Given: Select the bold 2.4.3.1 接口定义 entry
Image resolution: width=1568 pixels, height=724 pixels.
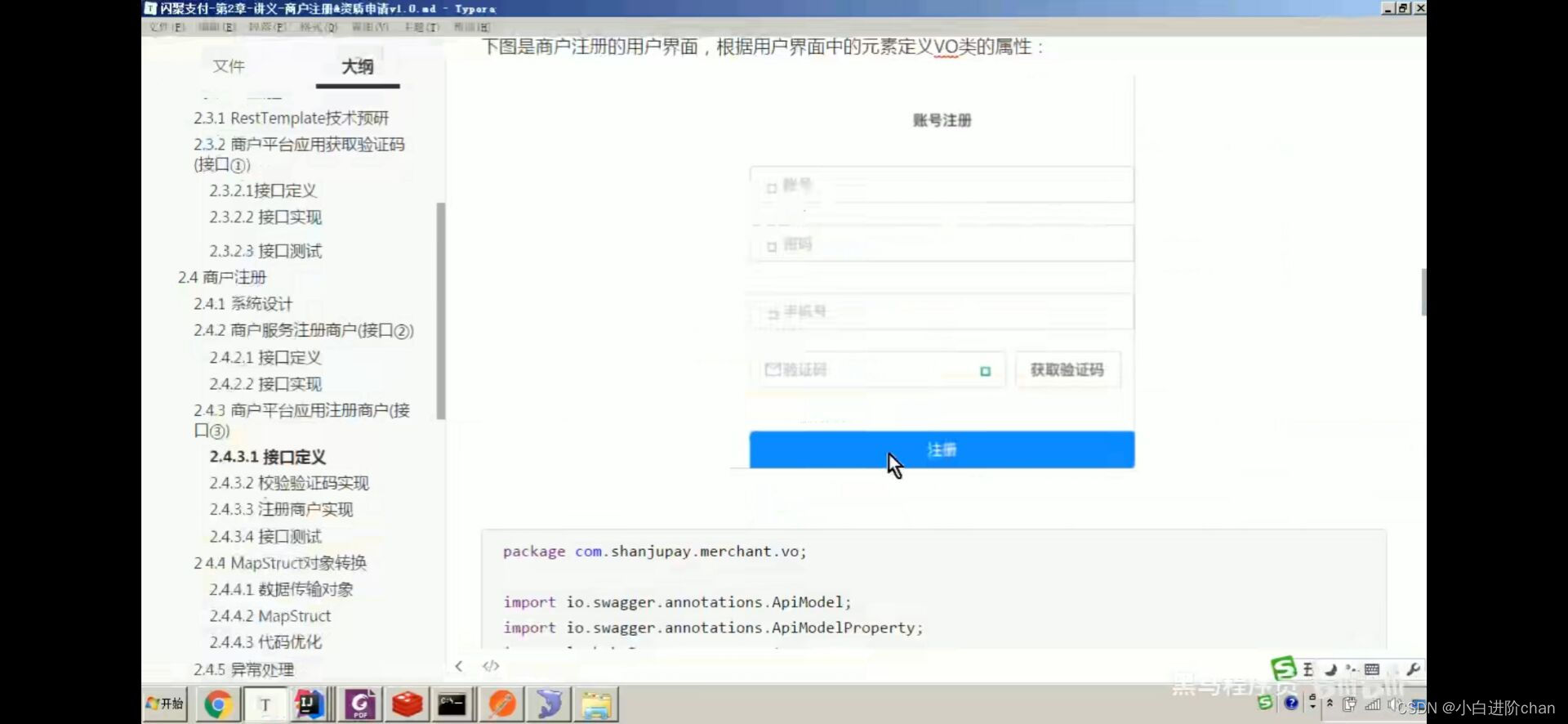Looking at the screenshot, I should click(x=268, y=457).
